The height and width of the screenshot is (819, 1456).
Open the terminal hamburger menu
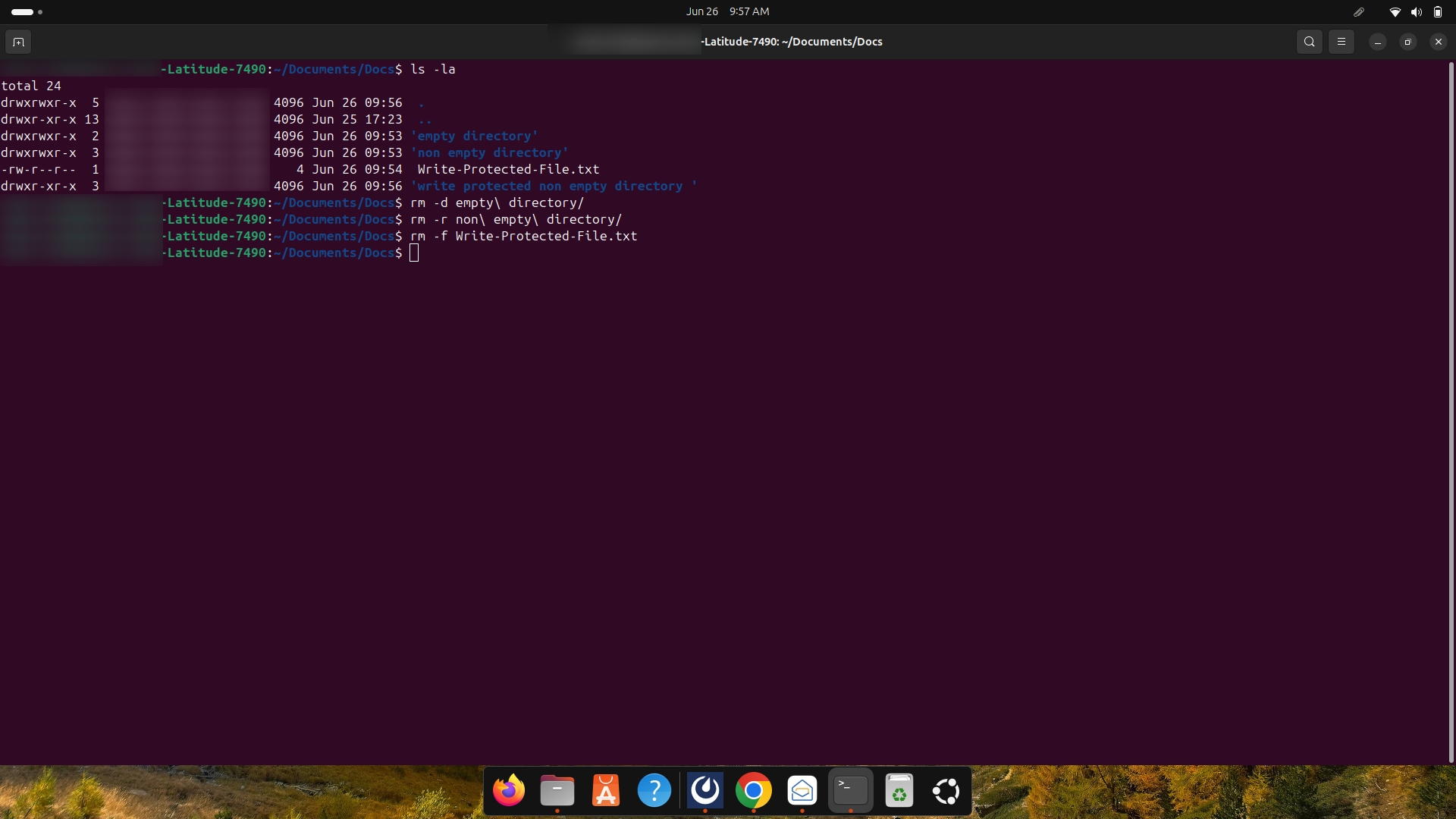coord(1341,42)
